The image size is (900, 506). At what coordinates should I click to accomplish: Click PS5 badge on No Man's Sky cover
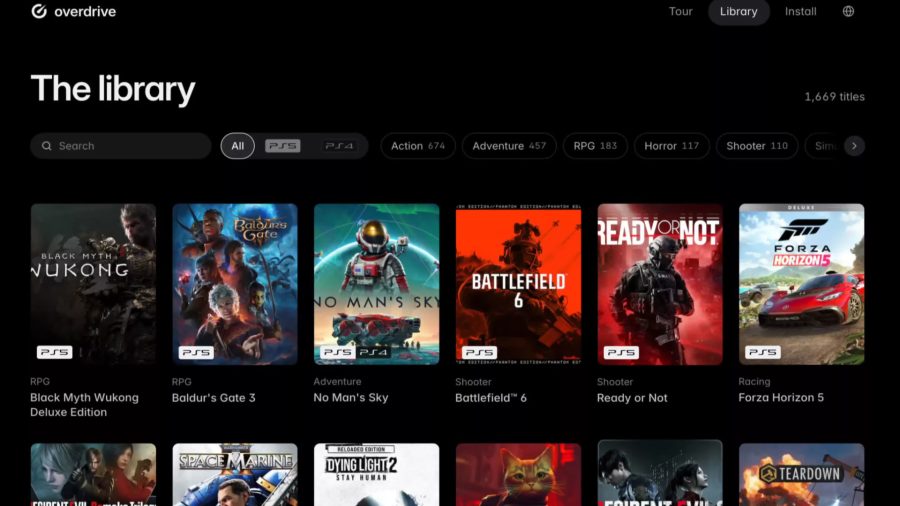(338, 352)
